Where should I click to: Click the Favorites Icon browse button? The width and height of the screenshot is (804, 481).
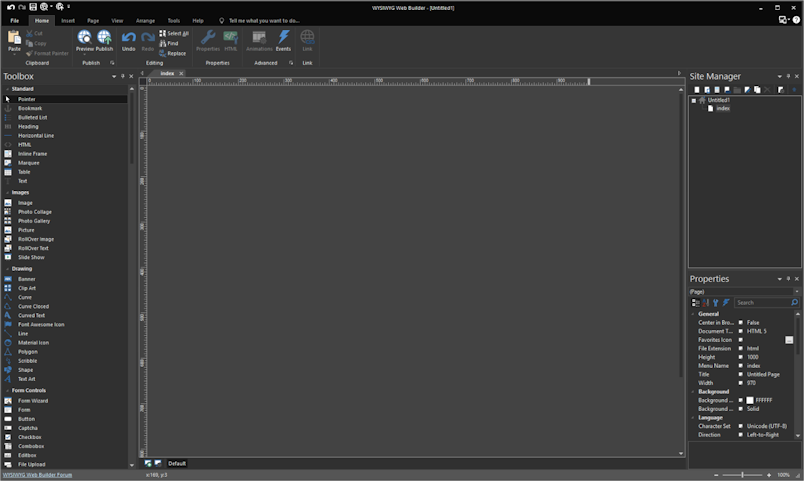point(789,340)
